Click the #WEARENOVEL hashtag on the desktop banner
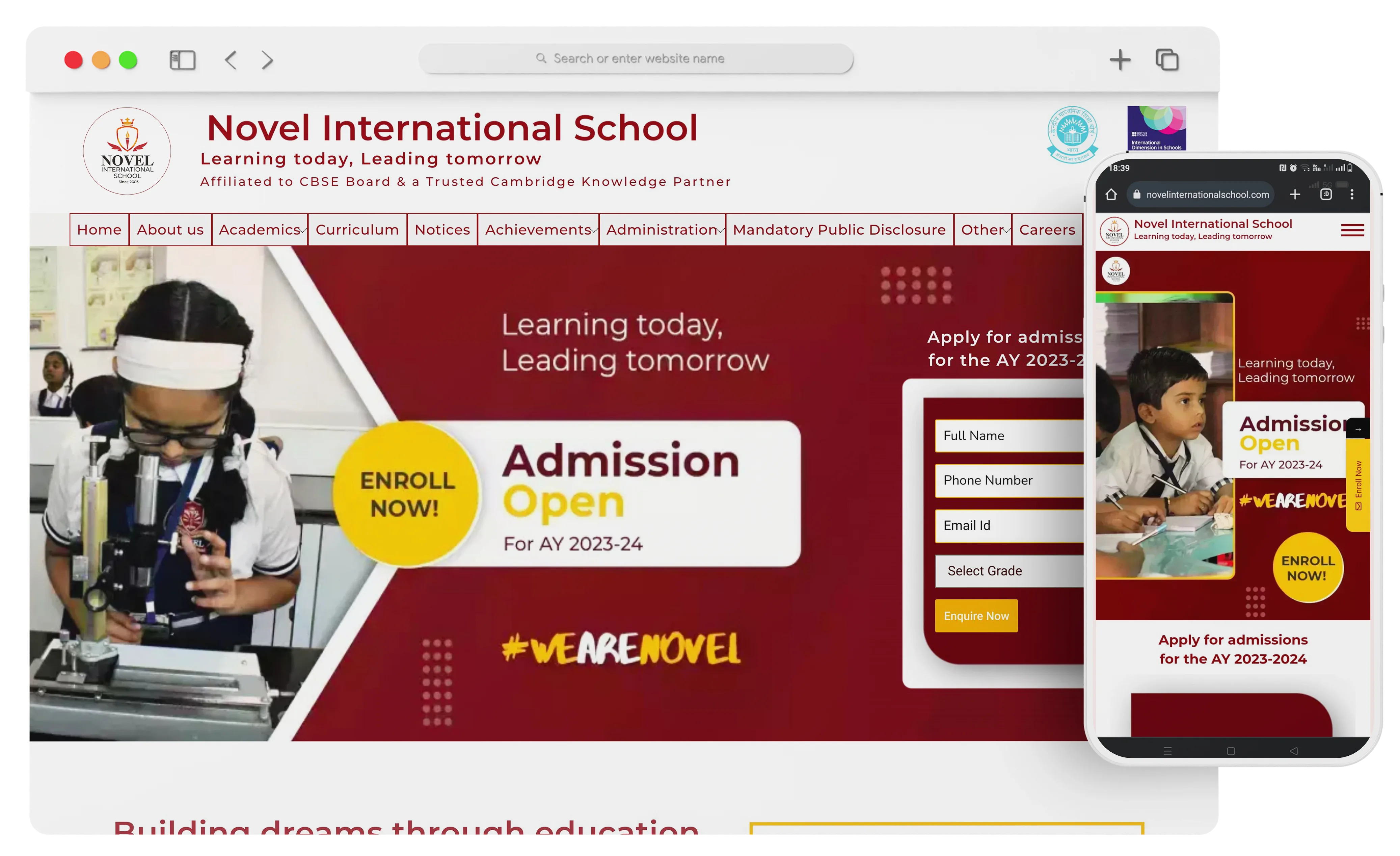Screen dimensions: 1400x856 [621, 649]
